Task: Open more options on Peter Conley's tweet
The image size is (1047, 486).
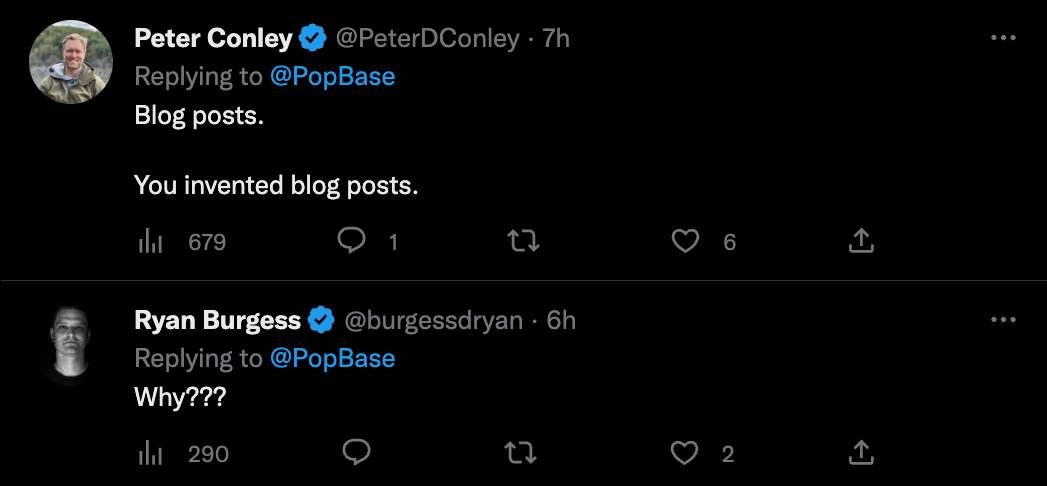Action: coord(1002,38)
